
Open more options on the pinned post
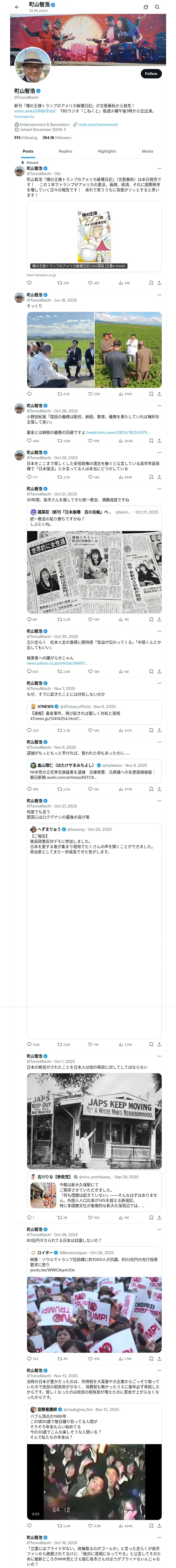pos(159,169)
